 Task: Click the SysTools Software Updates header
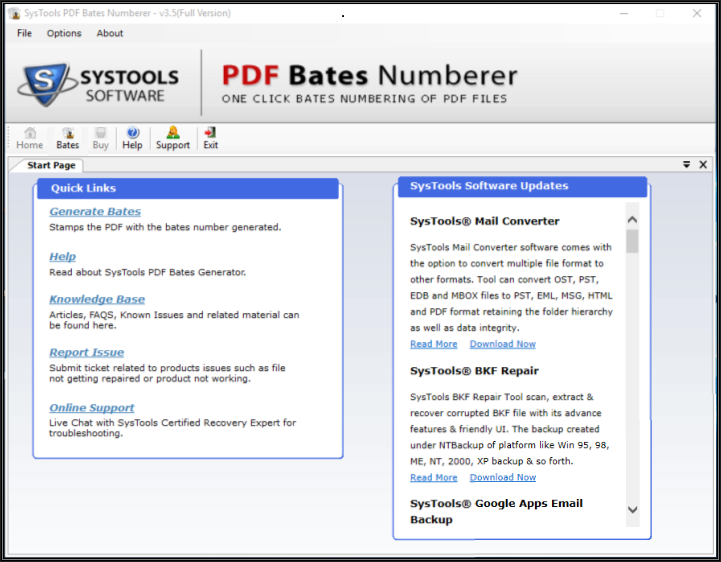[x=522, y=186]
